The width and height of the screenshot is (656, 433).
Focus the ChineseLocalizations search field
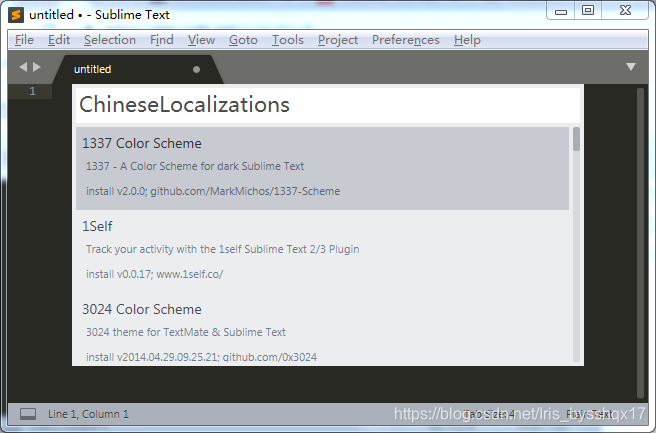328,105
